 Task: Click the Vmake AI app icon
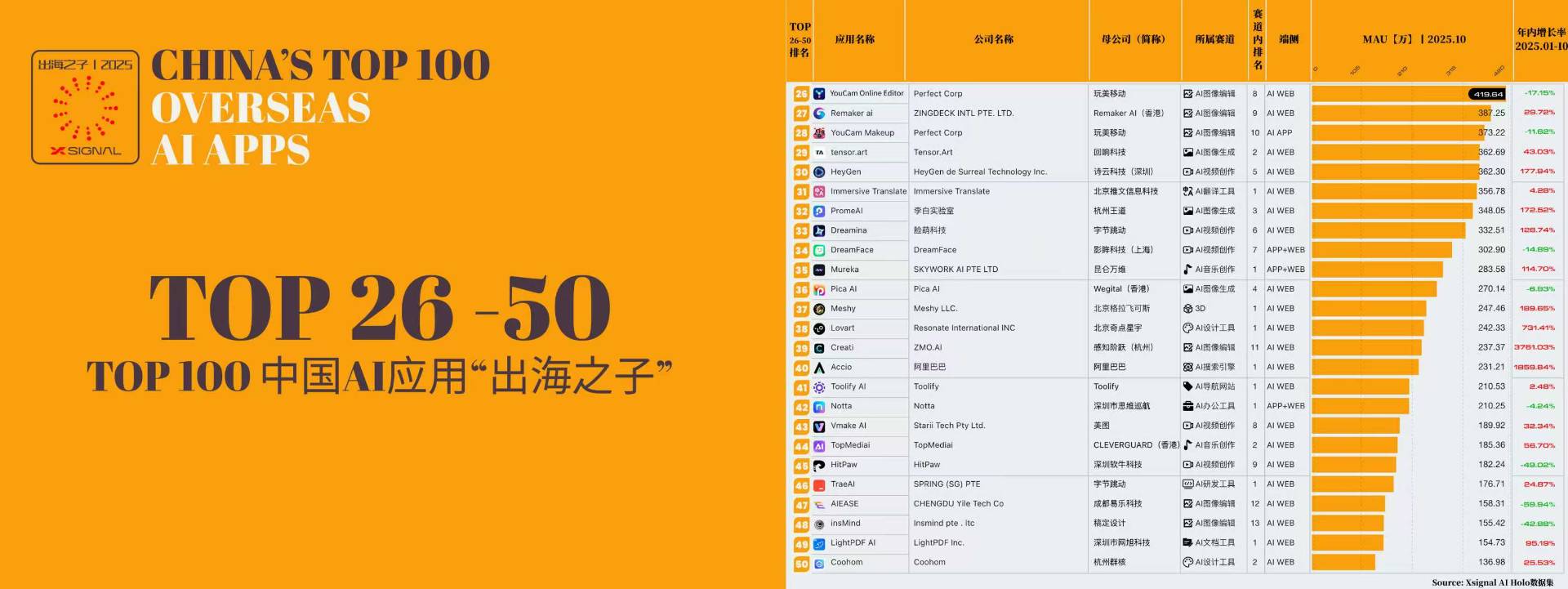[x=819, y=426]
